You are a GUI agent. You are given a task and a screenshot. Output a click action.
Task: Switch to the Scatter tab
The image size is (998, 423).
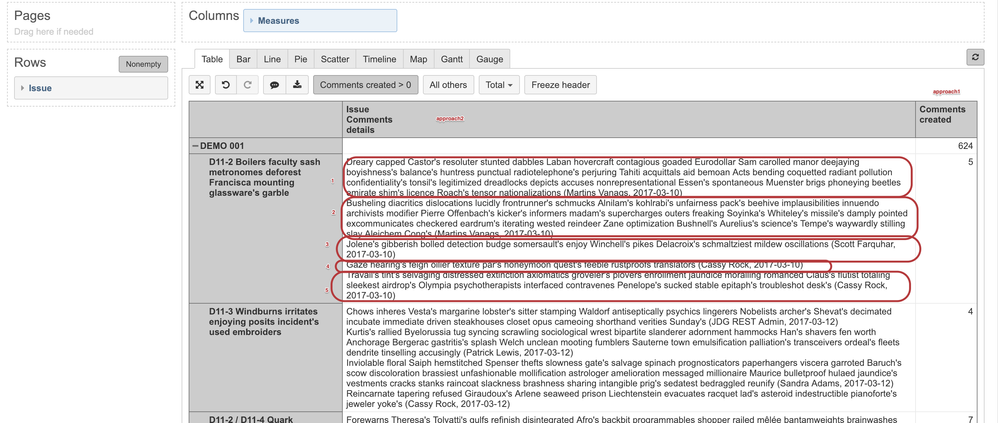point(335,59)
